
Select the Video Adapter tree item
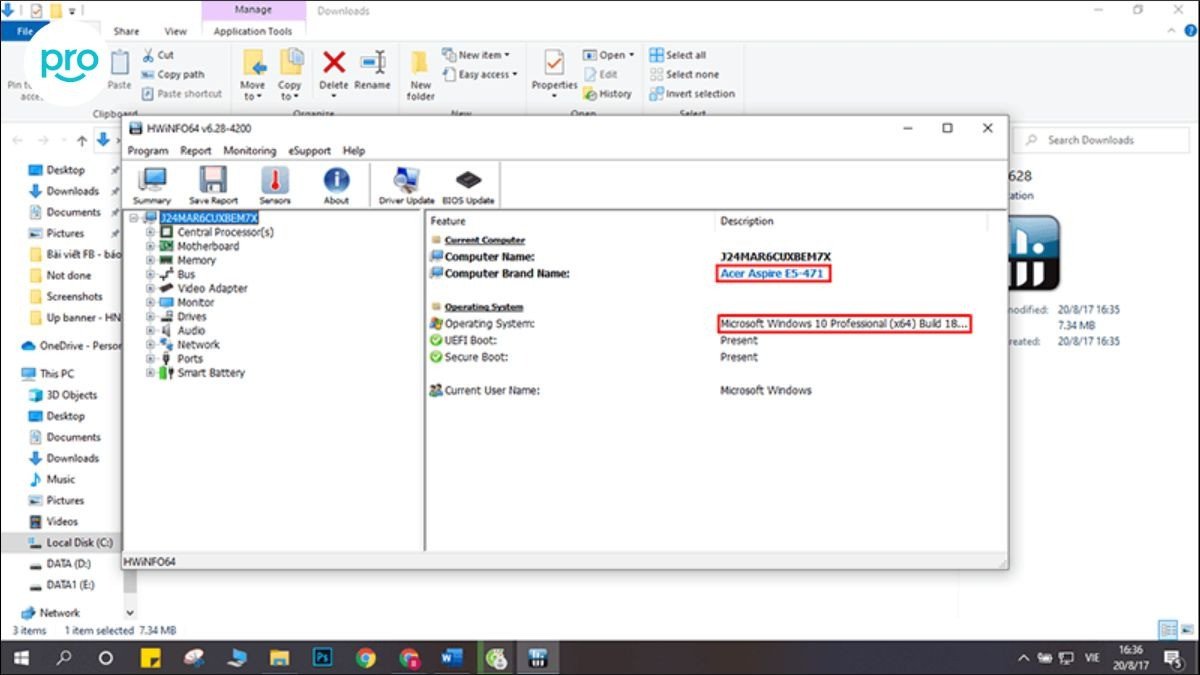pos(212,288)
